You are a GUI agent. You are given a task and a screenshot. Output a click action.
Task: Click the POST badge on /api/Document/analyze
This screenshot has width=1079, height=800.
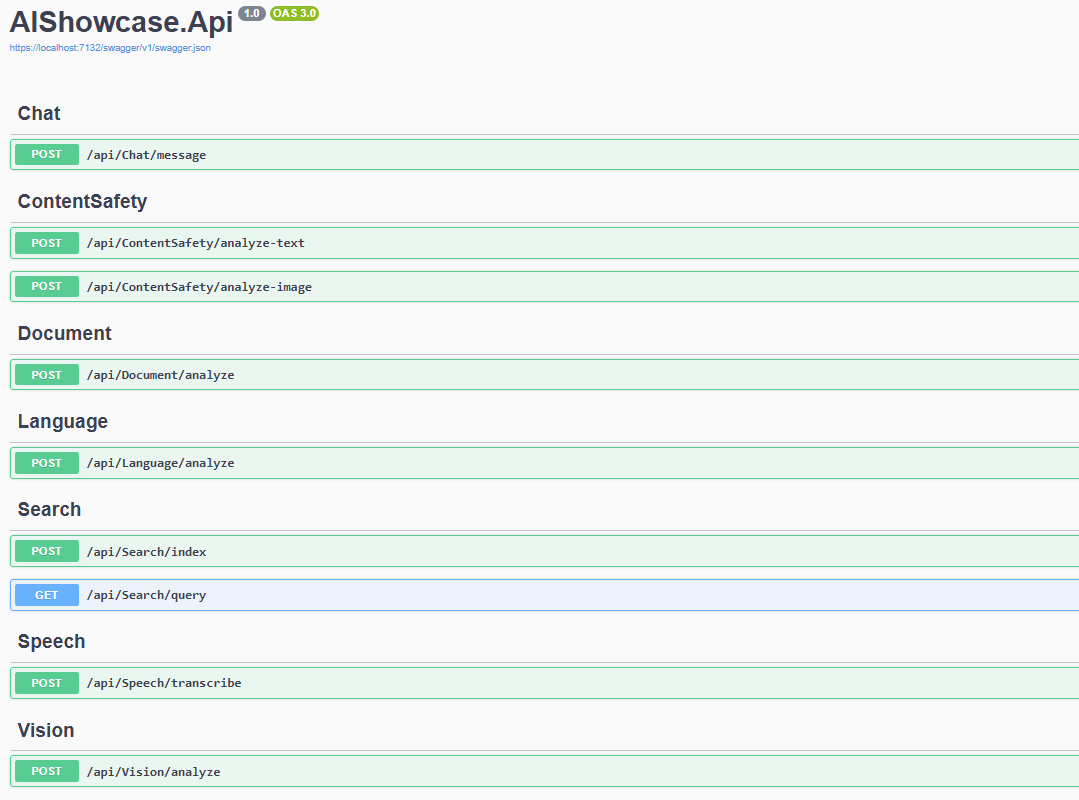46,374
